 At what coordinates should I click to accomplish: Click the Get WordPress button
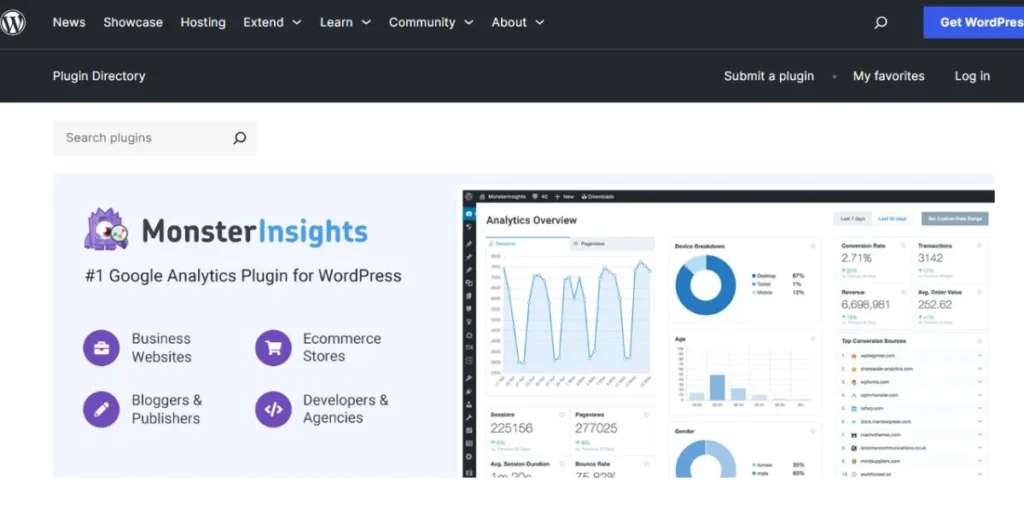974,22
